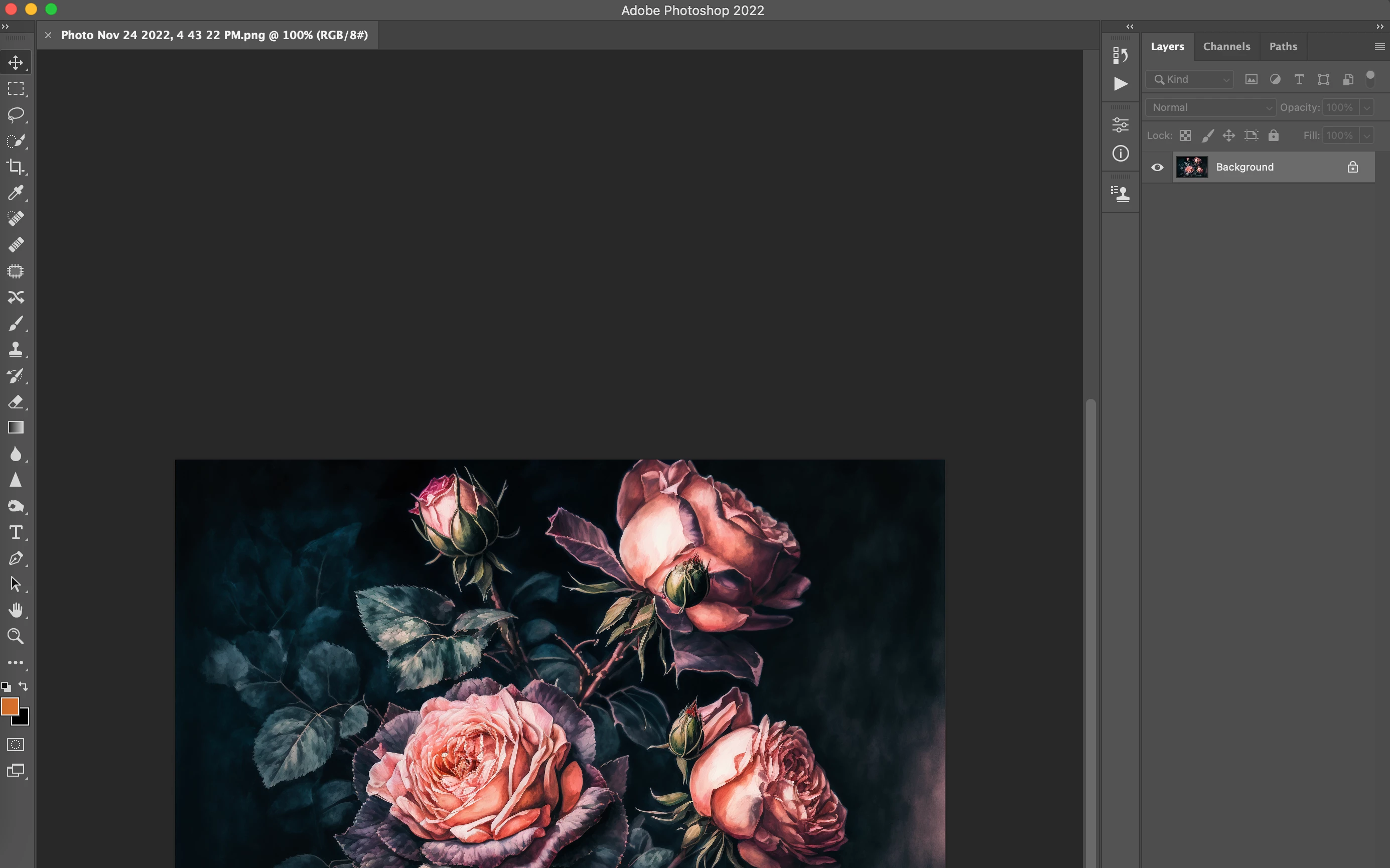Select the Hand tool
The width and height of the screenshot is (1390, 868).
16,610
